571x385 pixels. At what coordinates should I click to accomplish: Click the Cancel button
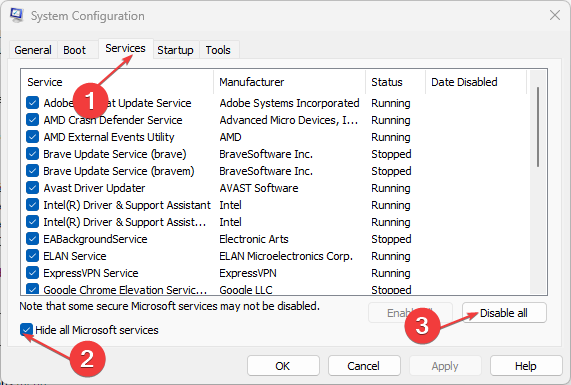364,365
